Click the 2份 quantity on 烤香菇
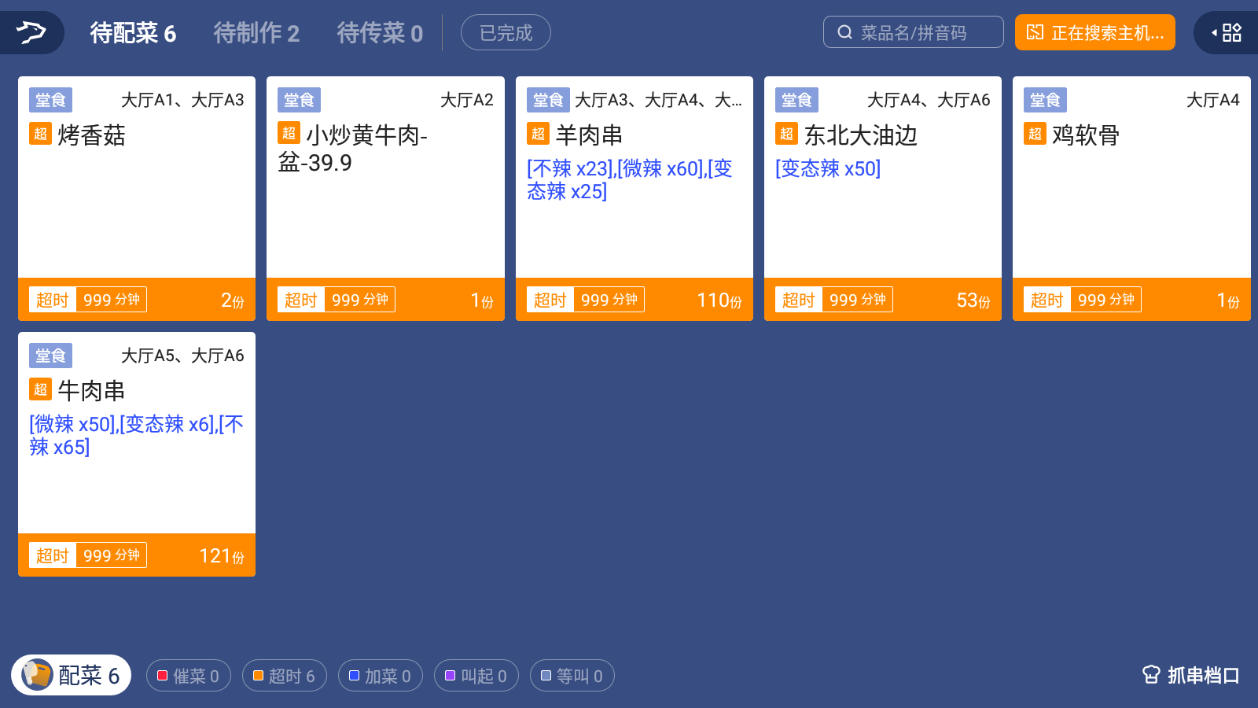 [232, 300]
